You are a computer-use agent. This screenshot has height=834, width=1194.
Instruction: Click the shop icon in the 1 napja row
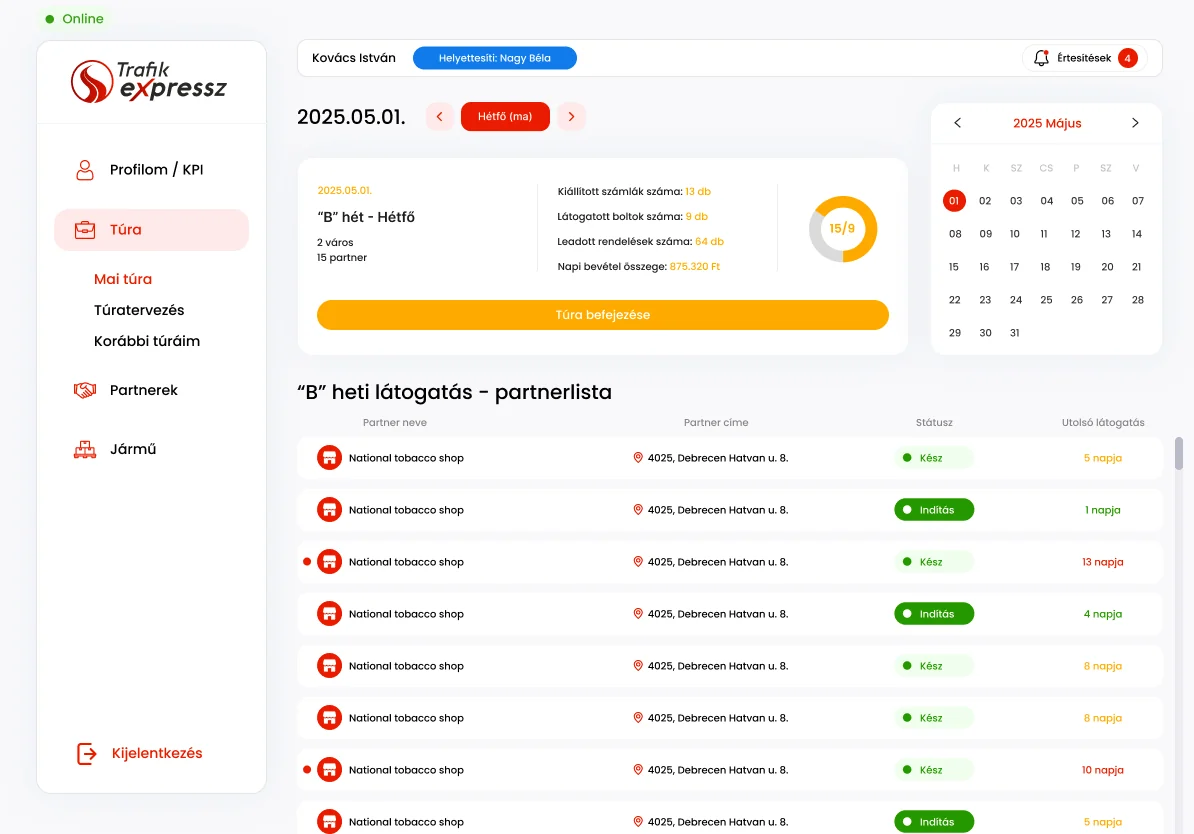(x=329, y=510)
